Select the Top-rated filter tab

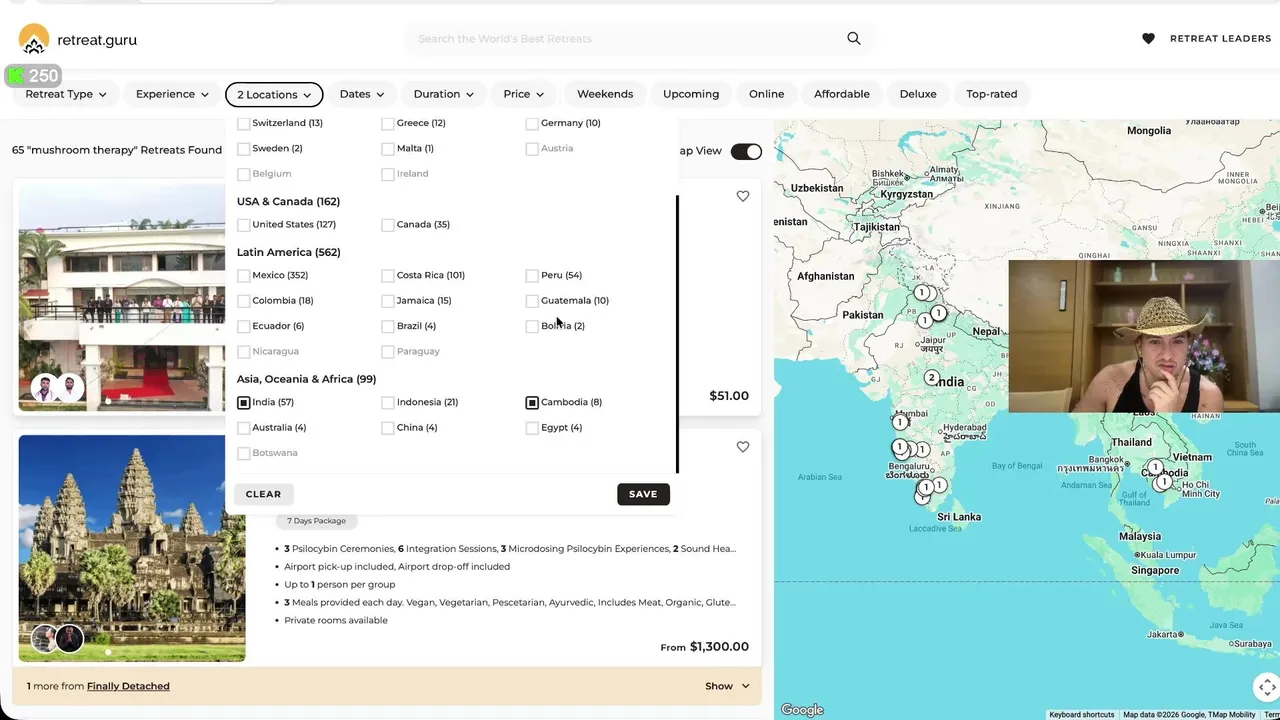pos(991,94)
